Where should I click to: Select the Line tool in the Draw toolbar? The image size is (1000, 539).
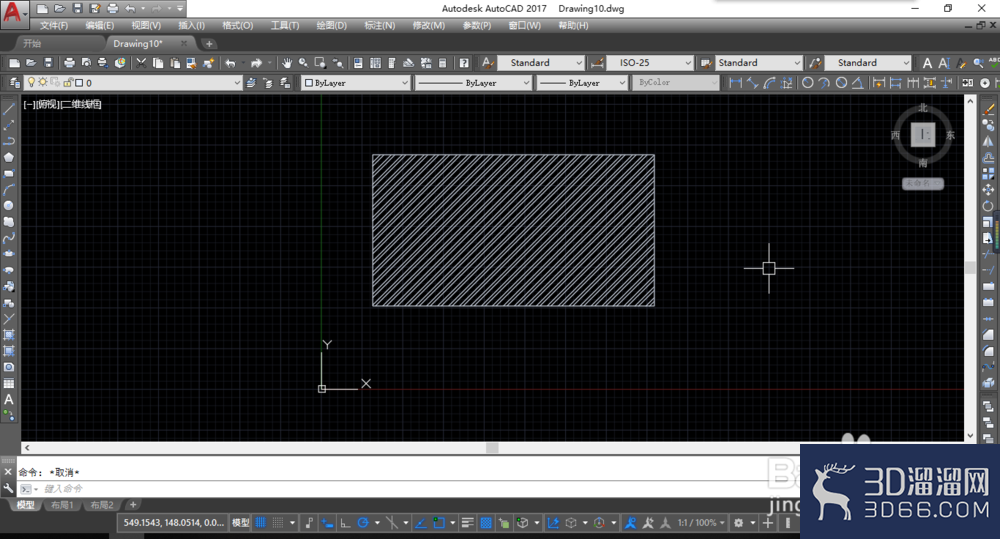coord(9,108)
